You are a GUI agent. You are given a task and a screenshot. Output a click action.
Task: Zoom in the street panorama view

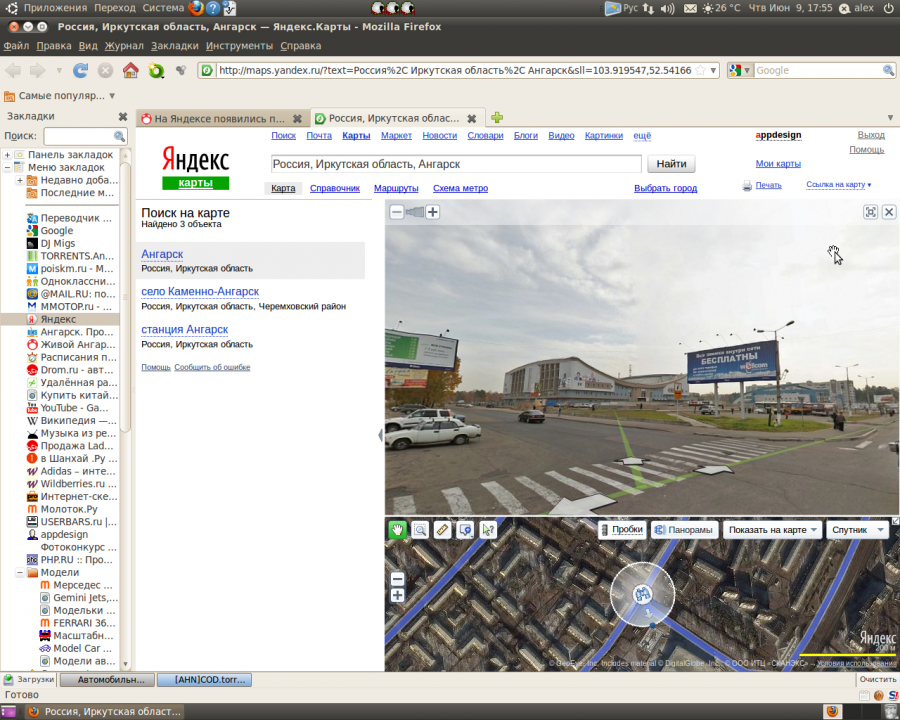point(433,212)
